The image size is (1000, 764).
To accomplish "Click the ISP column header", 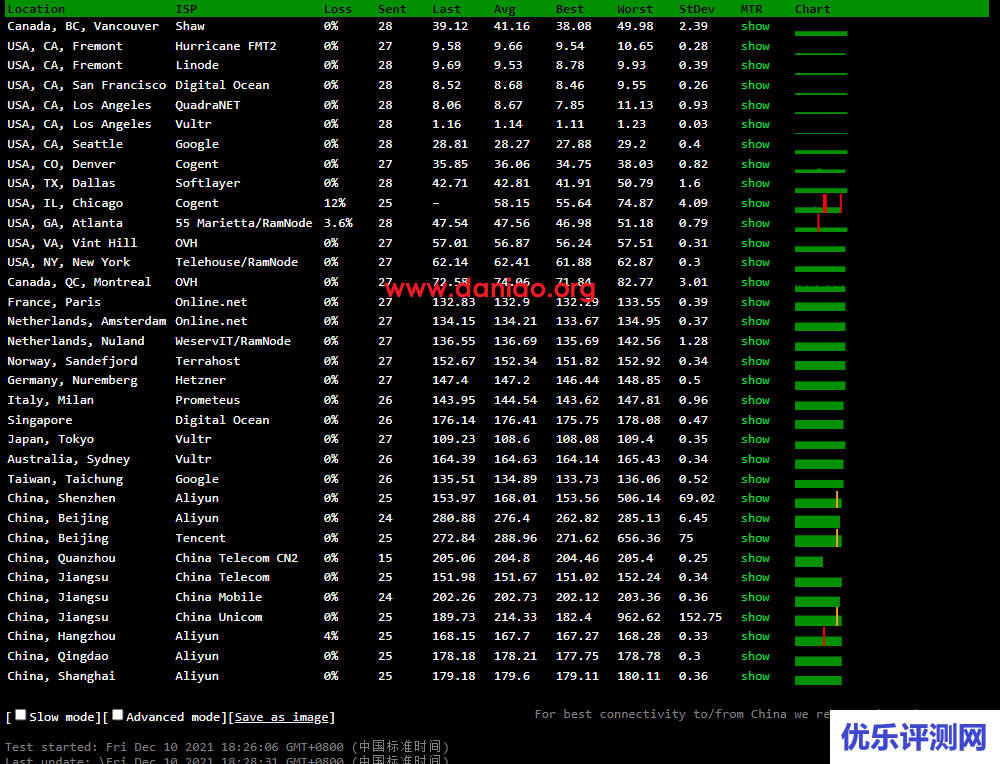I will pyautogui.click(x=186, y=9).
